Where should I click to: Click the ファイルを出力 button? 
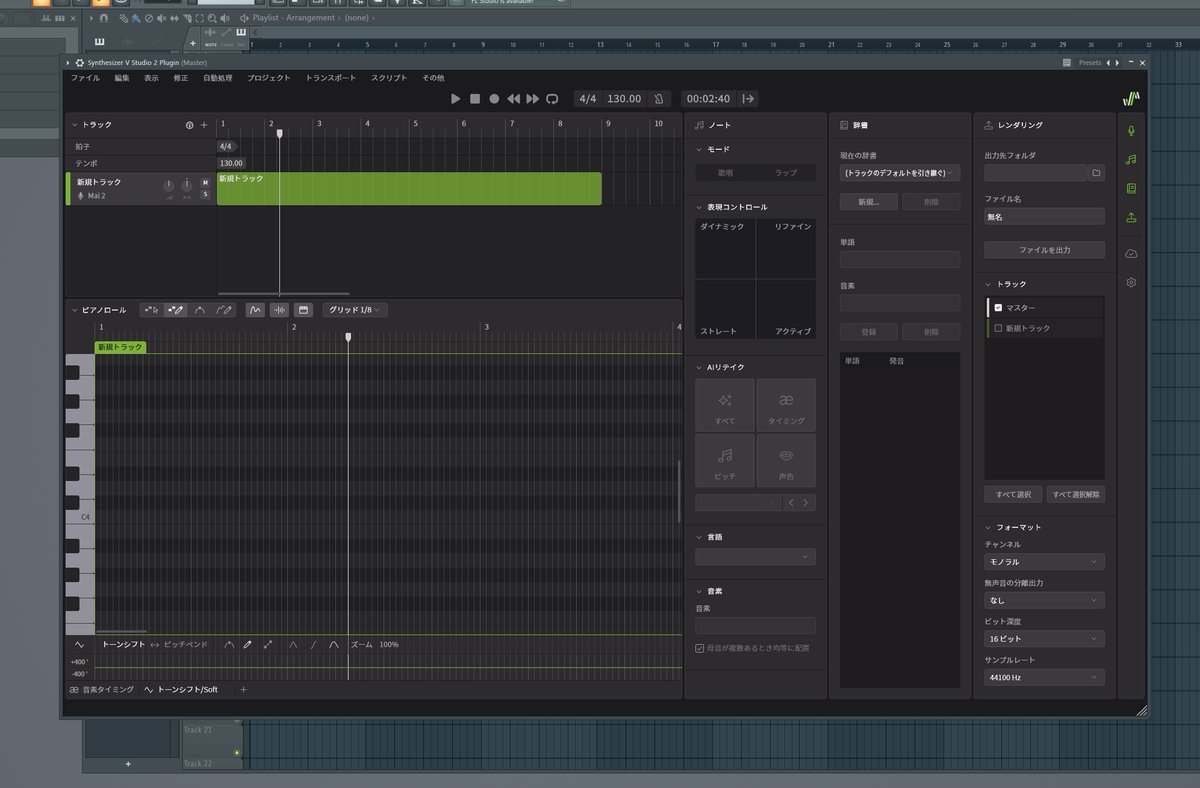[x=1044, y=250]
